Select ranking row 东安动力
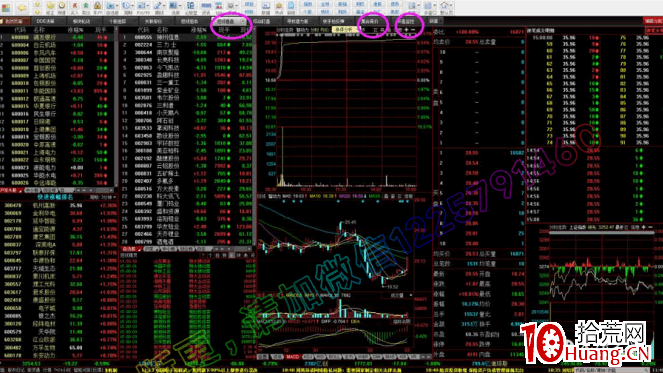Screen dimensions: 663x373 pyautogui.click(x=59, y=355)
